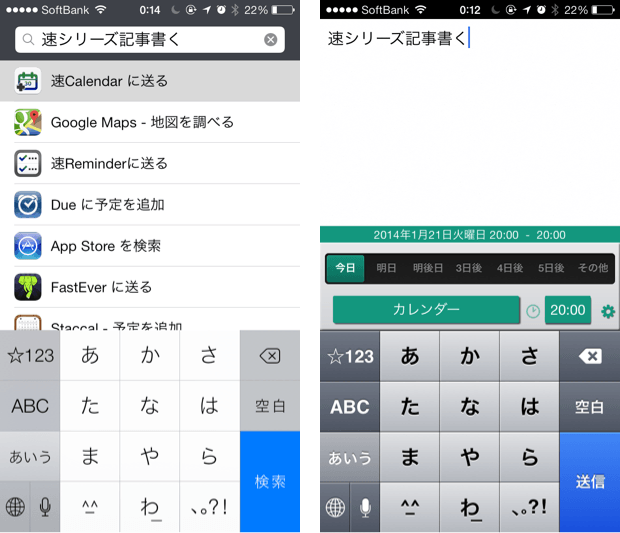Tap the globe key on the left keyboard
This screenshot has height=533, width=620.
15,507
